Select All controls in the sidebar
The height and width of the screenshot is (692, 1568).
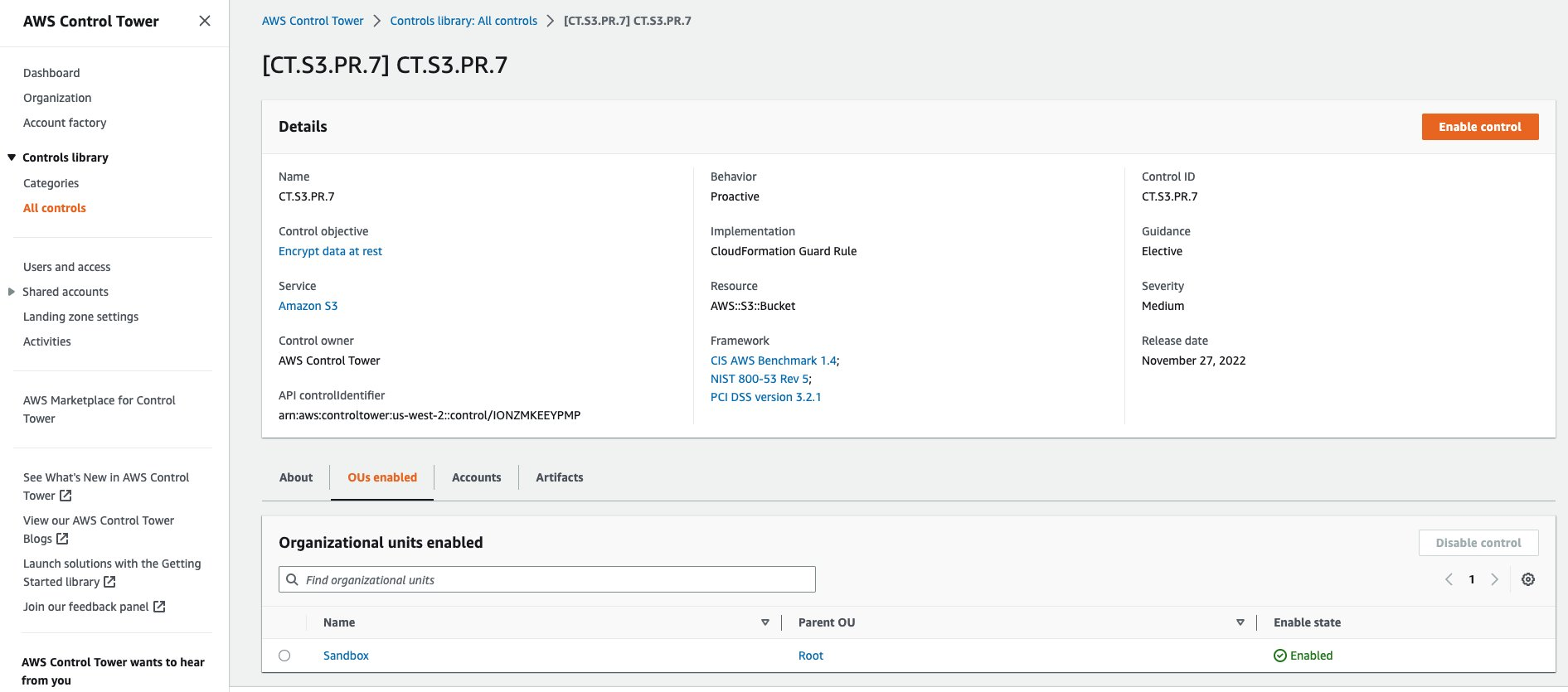tap(55, 208)
